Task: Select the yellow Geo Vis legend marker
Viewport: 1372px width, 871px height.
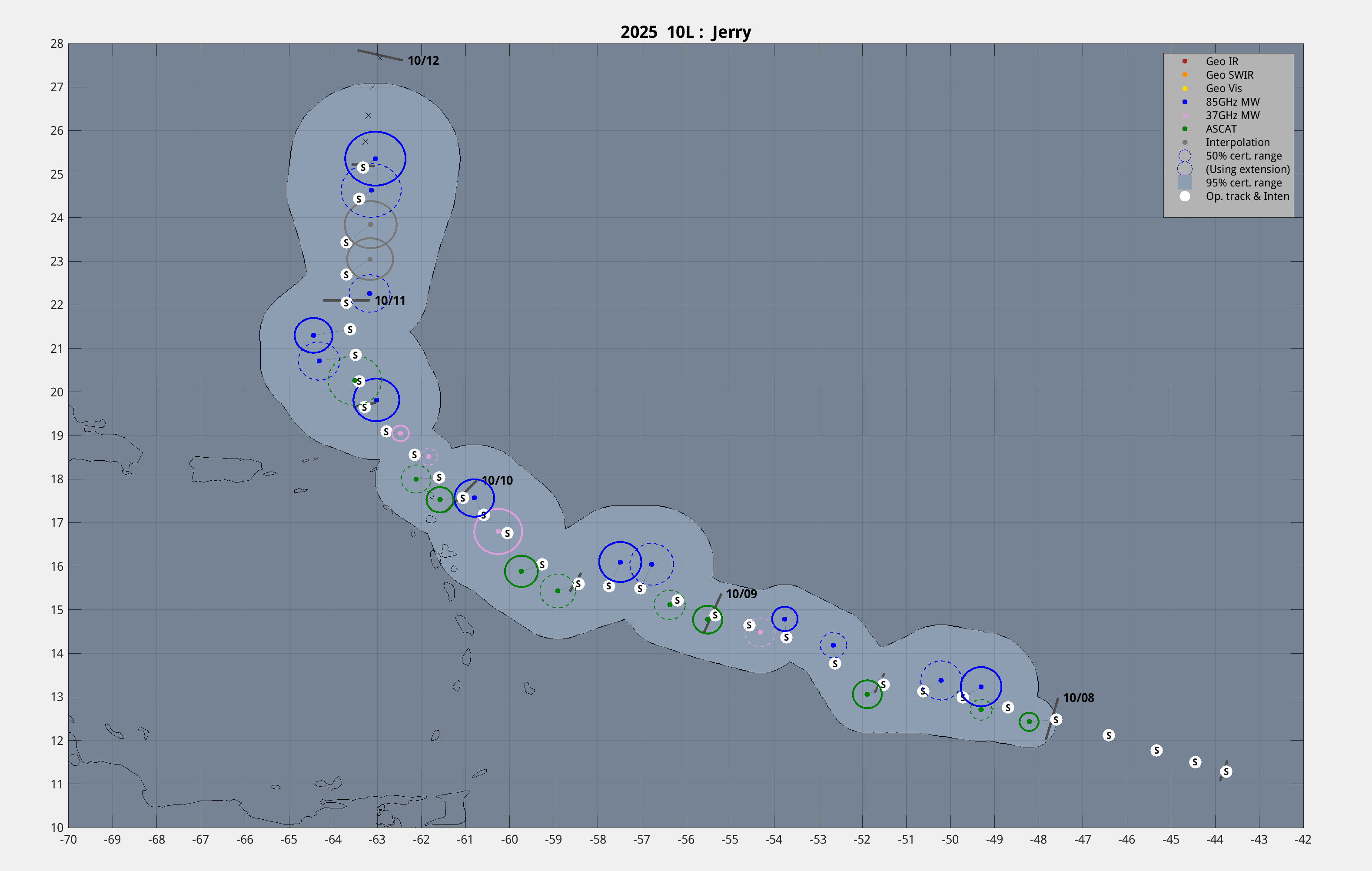Action: click(1185, 88)
